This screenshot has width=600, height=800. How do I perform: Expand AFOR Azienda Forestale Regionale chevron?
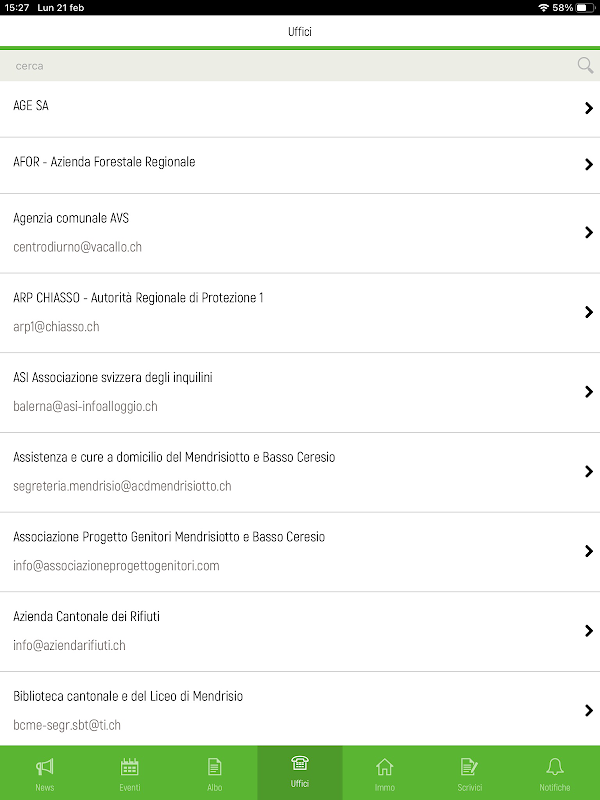tap(589, 165)
